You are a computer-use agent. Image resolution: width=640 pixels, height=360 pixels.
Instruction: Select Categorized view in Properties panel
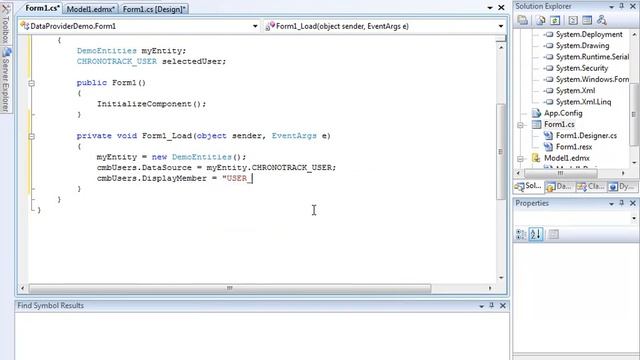tap(521, 234)
